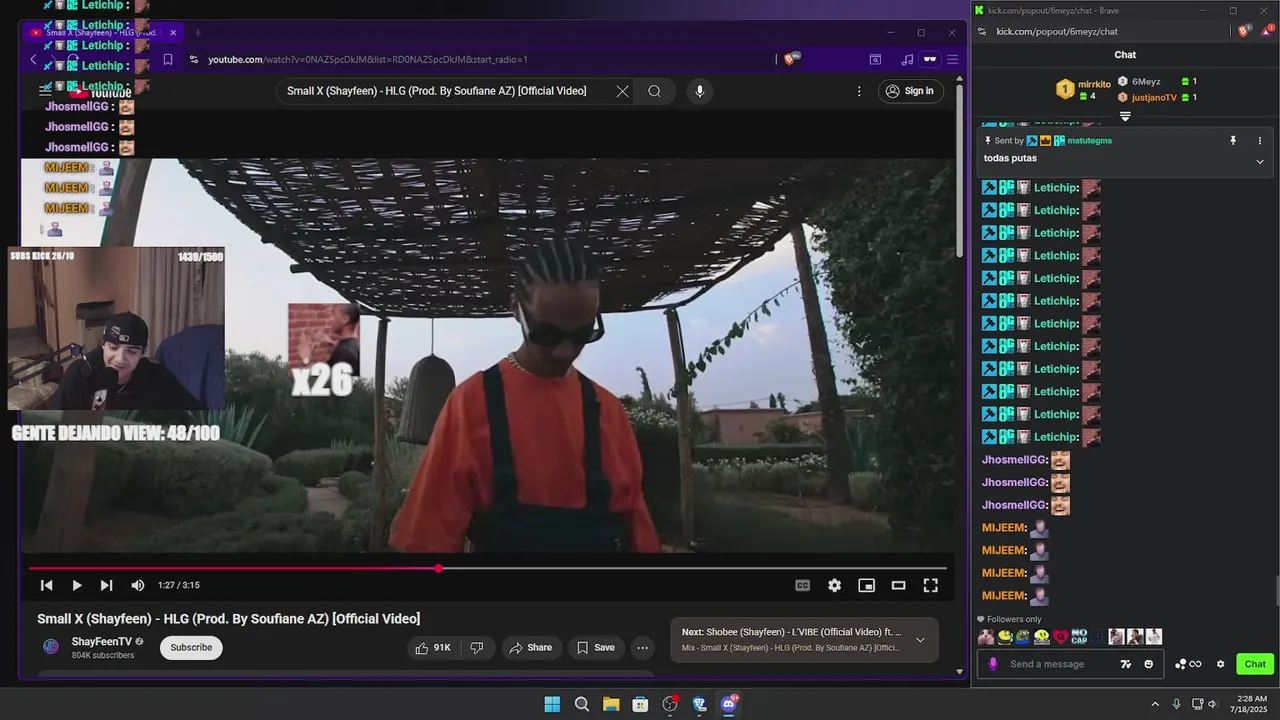
Task: Click the Sign in button
Action: pyautogui.click(x=909, y=91)
